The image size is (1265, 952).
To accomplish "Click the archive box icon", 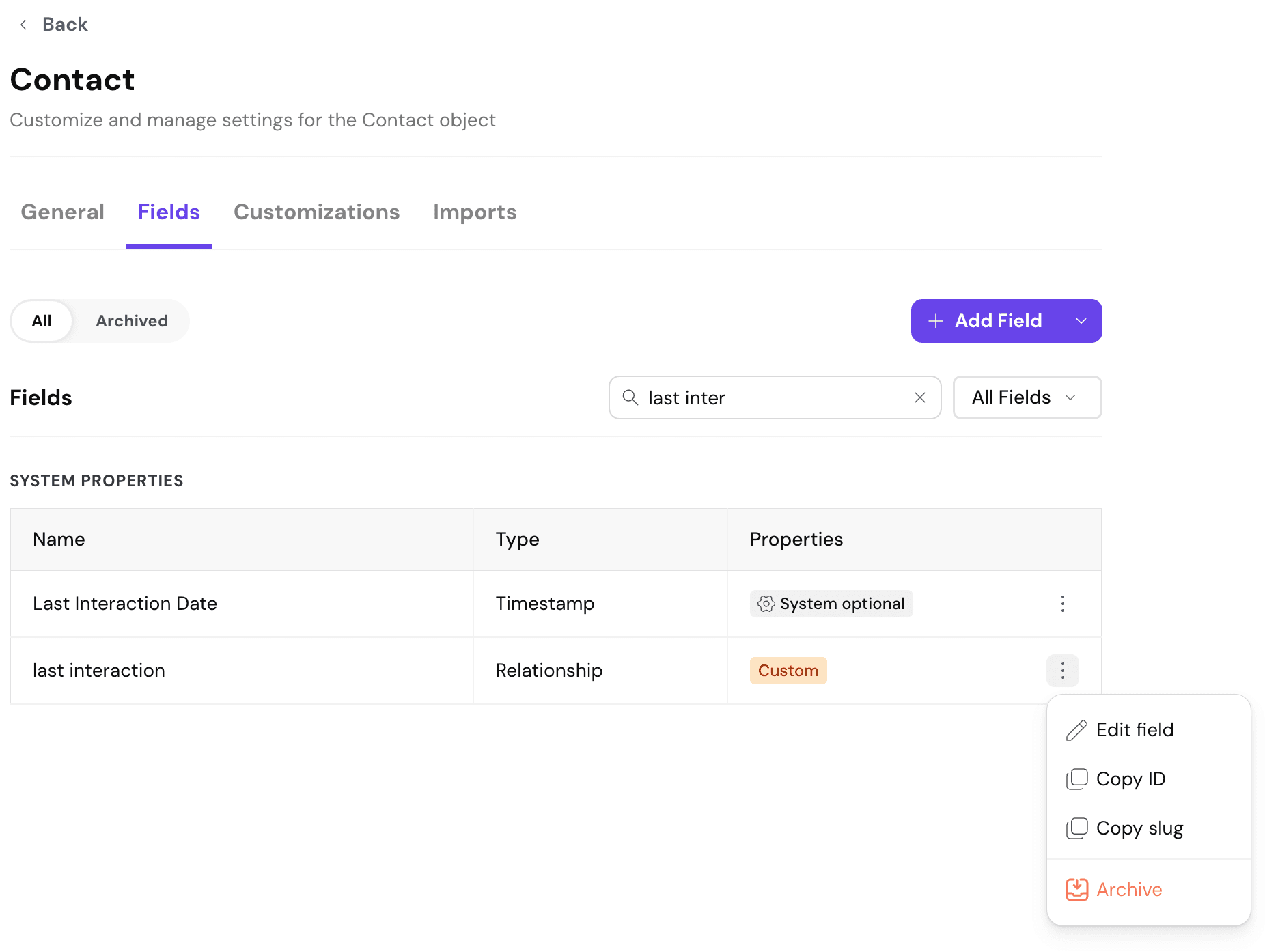I will 1076,890.
